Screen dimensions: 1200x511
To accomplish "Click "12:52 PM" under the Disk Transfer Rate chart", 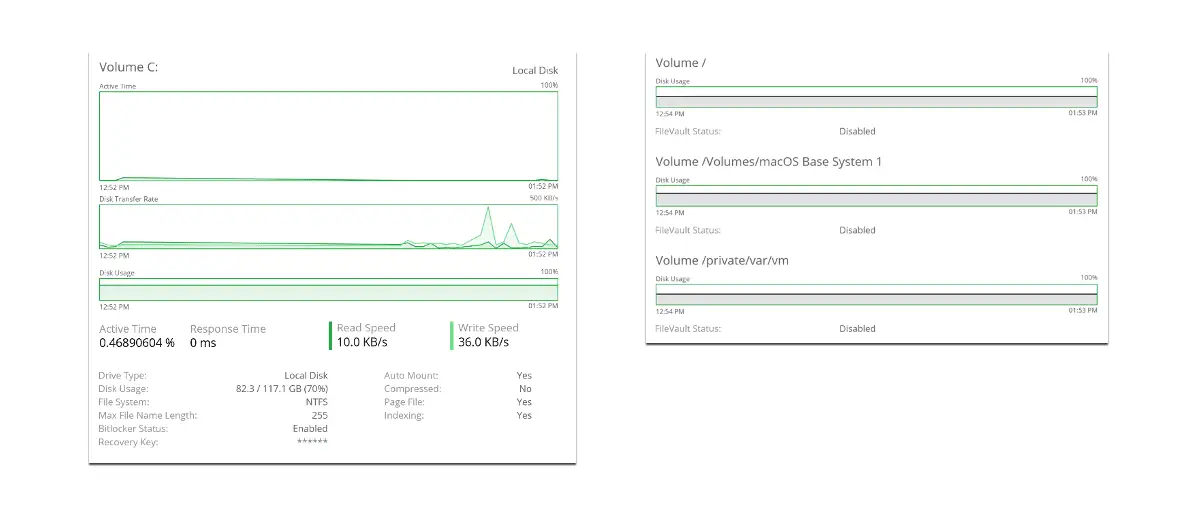I will click(x=114, y=255).
